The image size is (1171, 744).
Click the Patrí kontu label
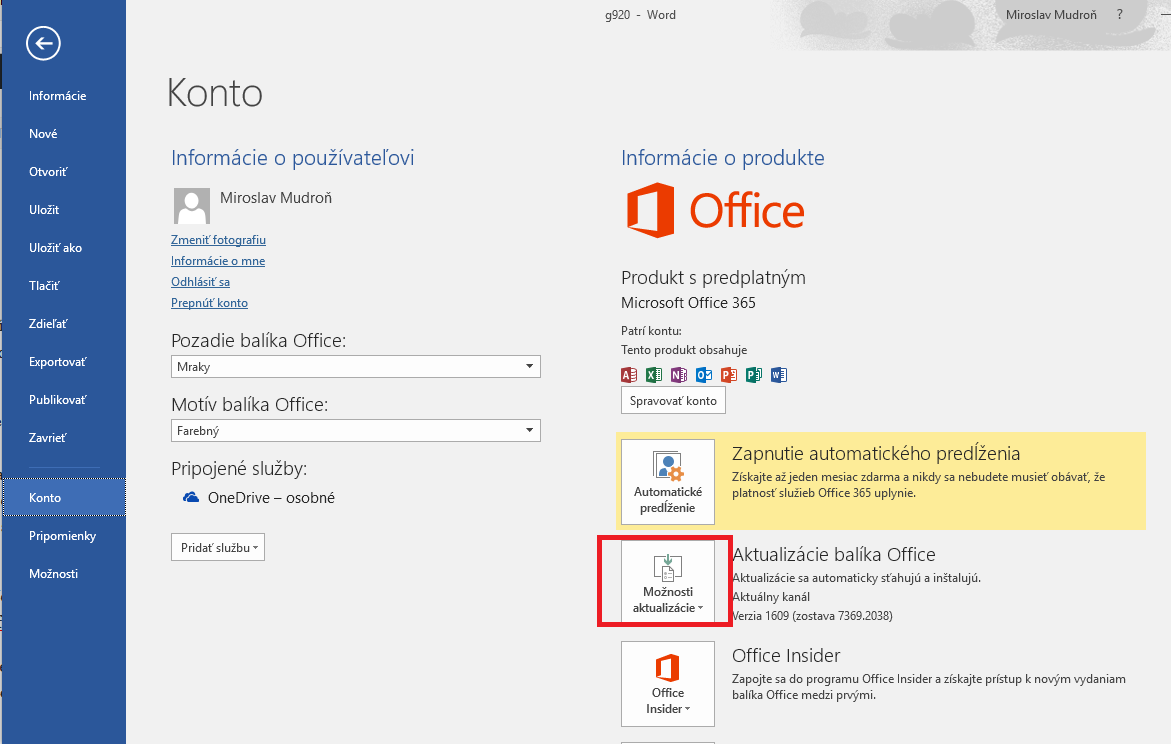pos(651,330)
